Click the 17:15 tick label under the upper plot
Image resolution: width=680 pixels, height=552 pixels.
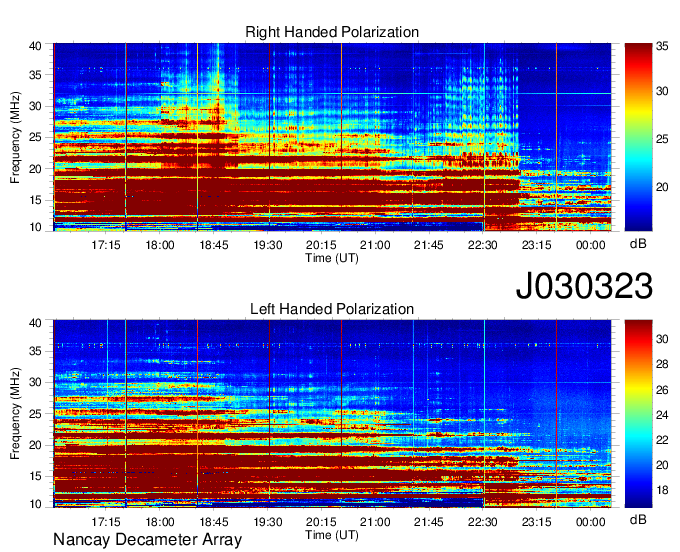106,245
